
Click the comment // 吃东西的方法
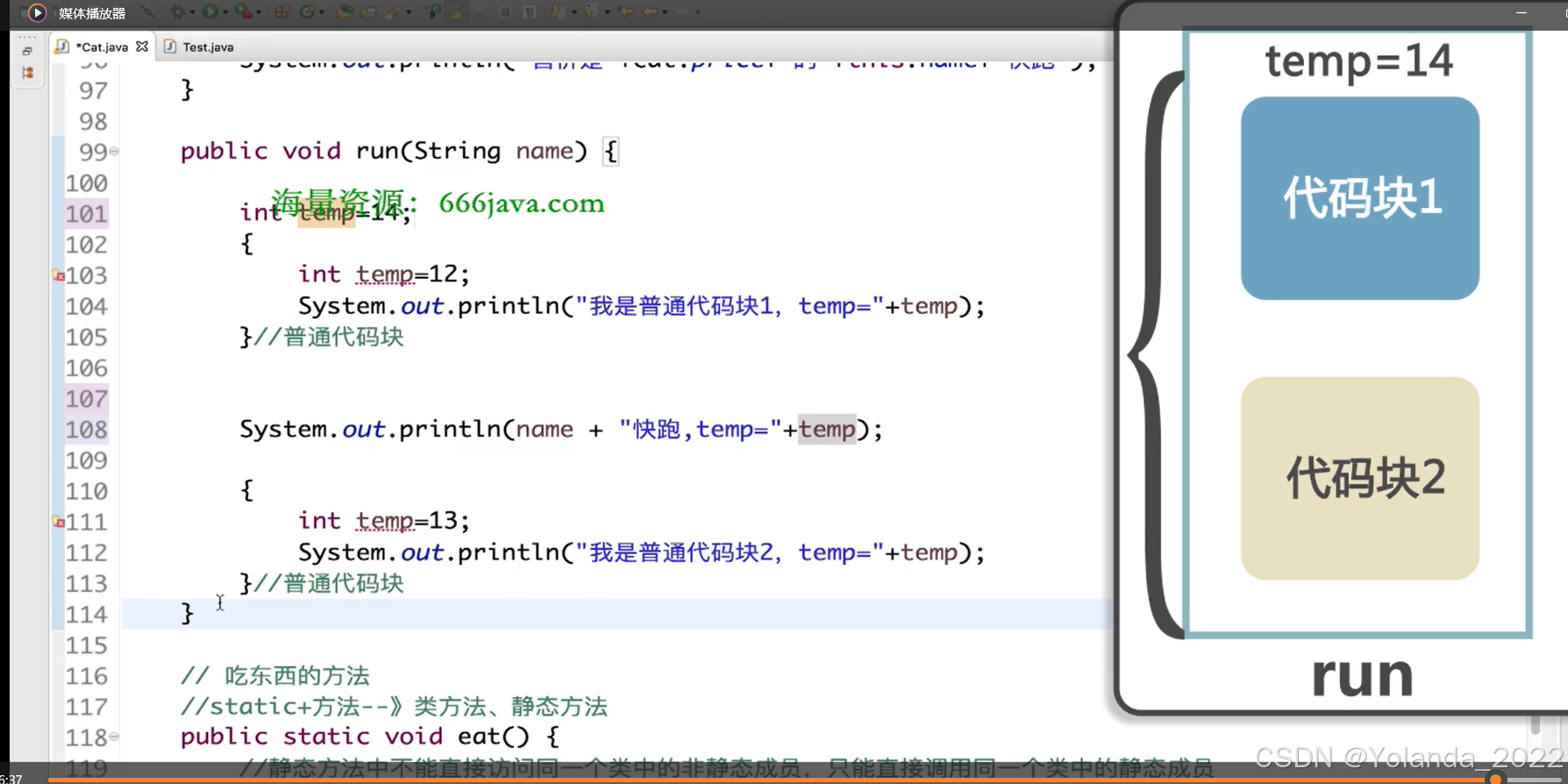click(275, 675)
